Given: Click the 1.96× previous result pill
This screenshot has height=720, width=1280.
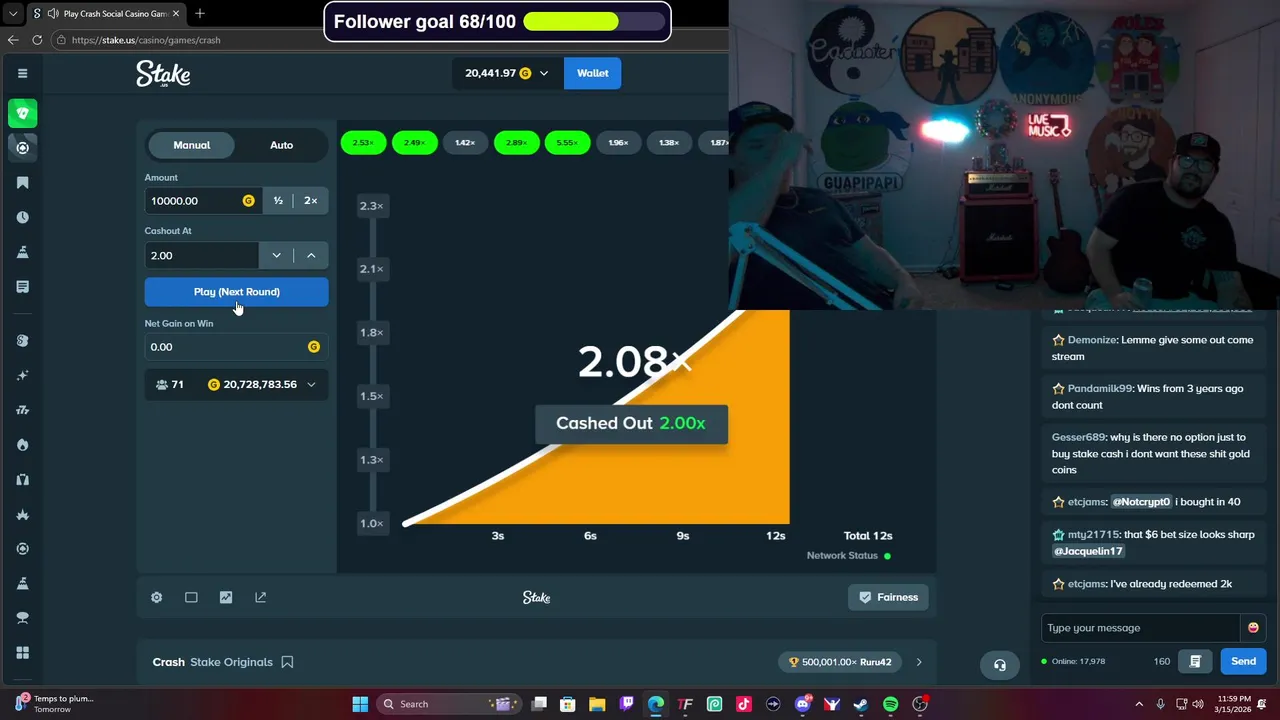Looking at the screenshot, I should 618,143.
